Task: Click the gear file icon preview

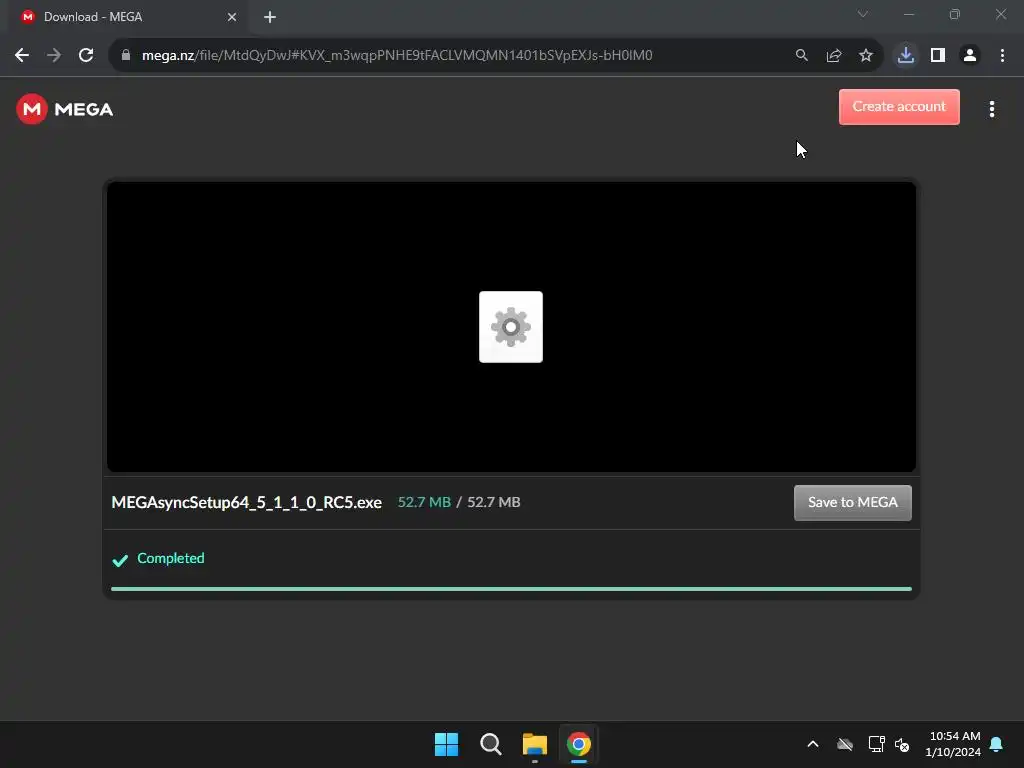Action: (511, 327)
